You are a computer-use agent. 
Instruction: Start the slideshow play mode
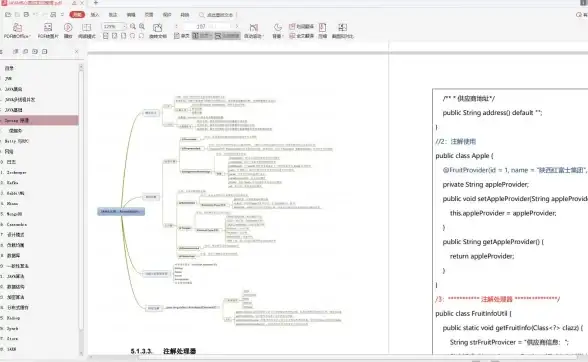coord(68,31)
